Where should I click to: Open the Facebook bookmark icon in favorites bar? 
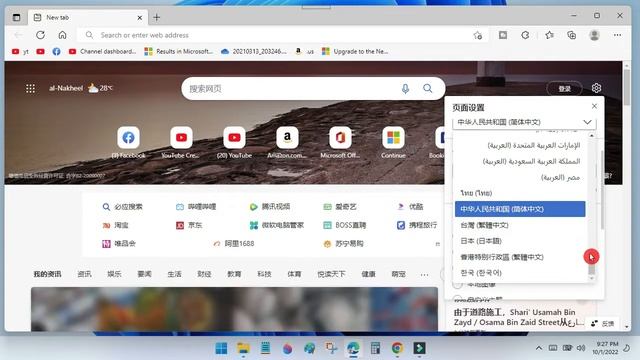pyautogui.click(x=56, y=51)
